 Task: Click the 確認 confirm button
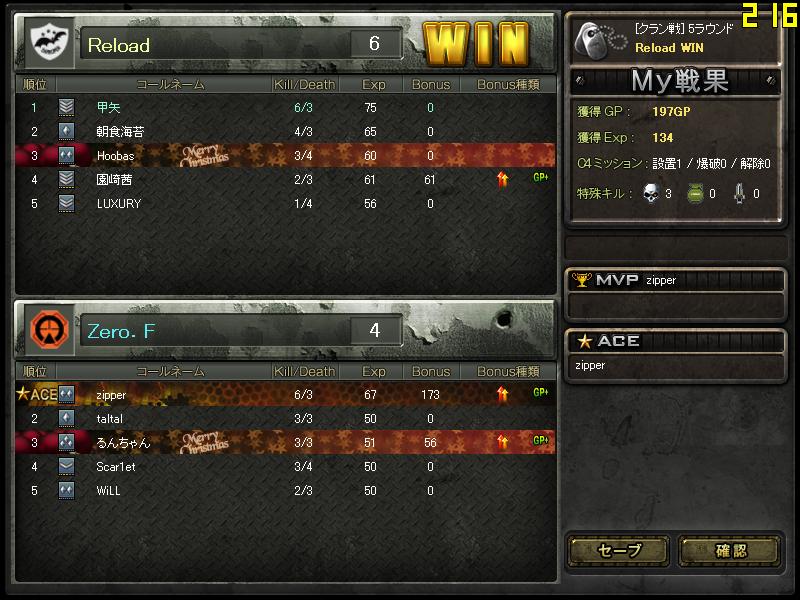(730, 551)
